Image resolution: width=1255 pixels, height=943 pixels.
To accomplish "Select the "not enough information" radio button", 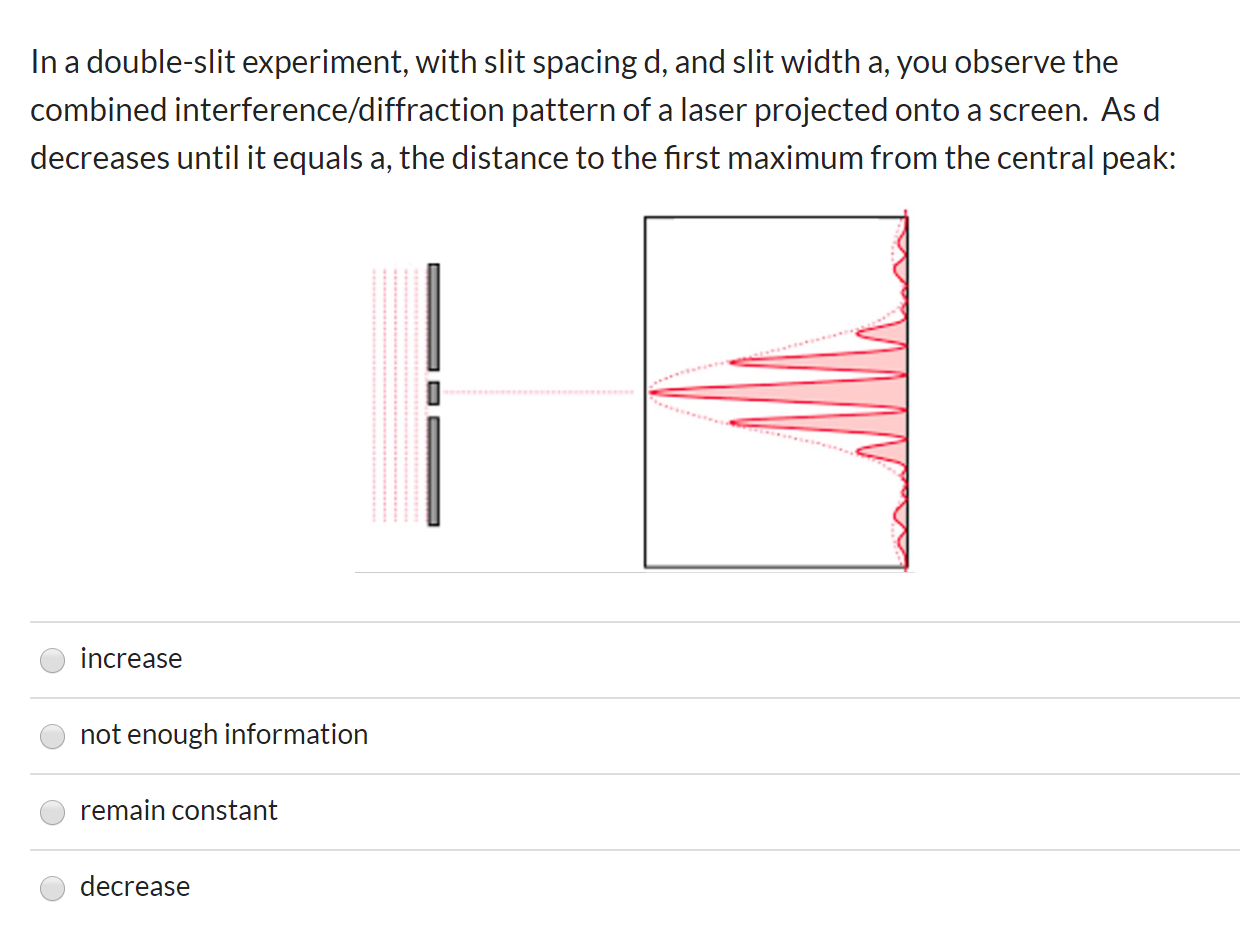I will [x=52, y=736].
